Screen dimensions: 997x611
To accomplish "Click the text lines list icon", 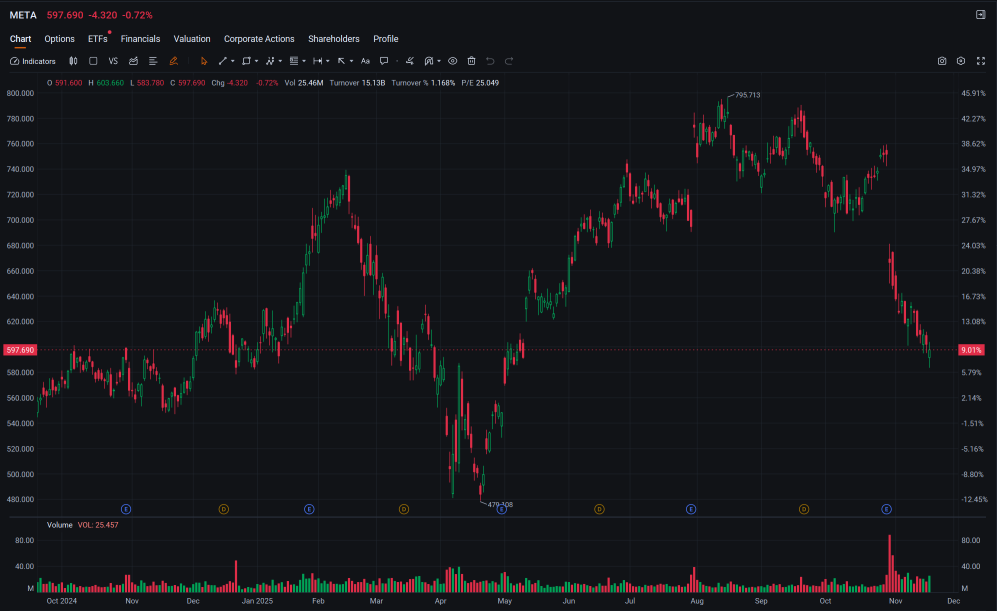I will [153, 61].
